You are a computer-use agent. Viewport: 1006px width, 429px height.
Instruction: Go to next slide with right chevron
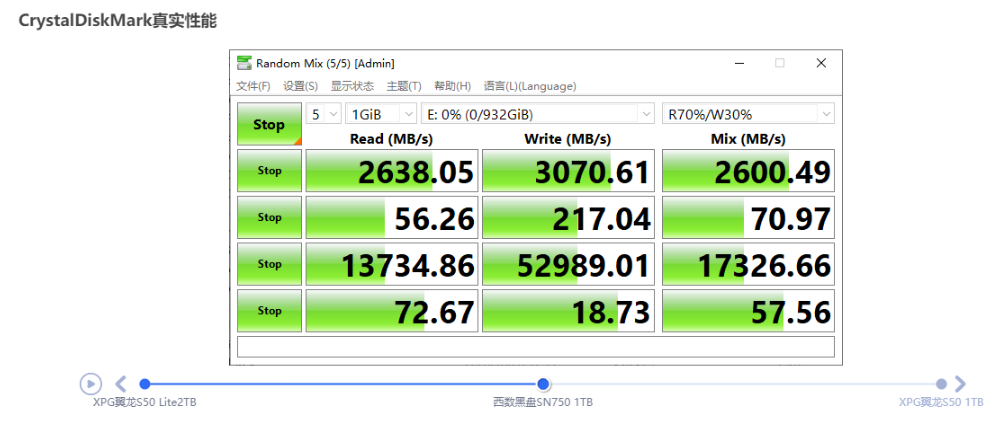pyautogui.click(x=960, y=383)
